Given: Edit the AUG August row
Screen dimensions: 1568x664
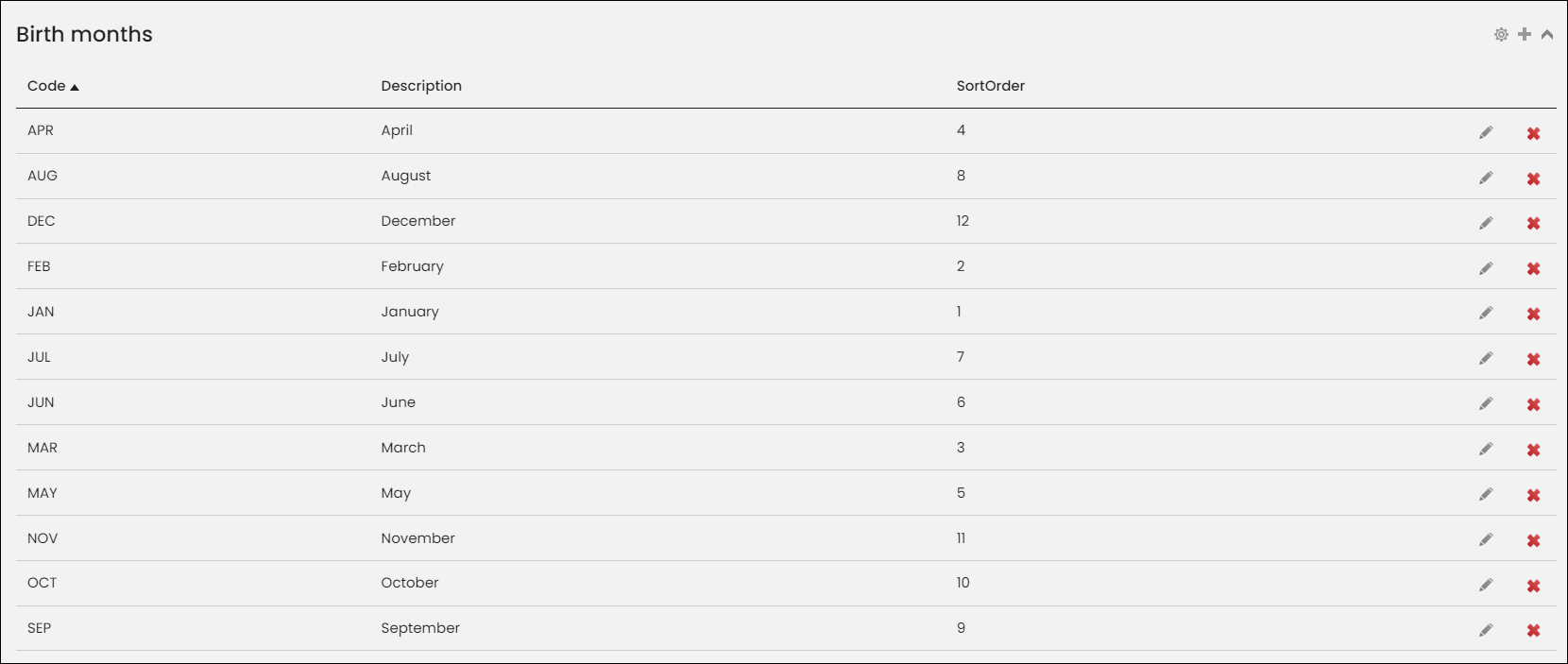Looking at the screenshot, I should click(1486, 179).
